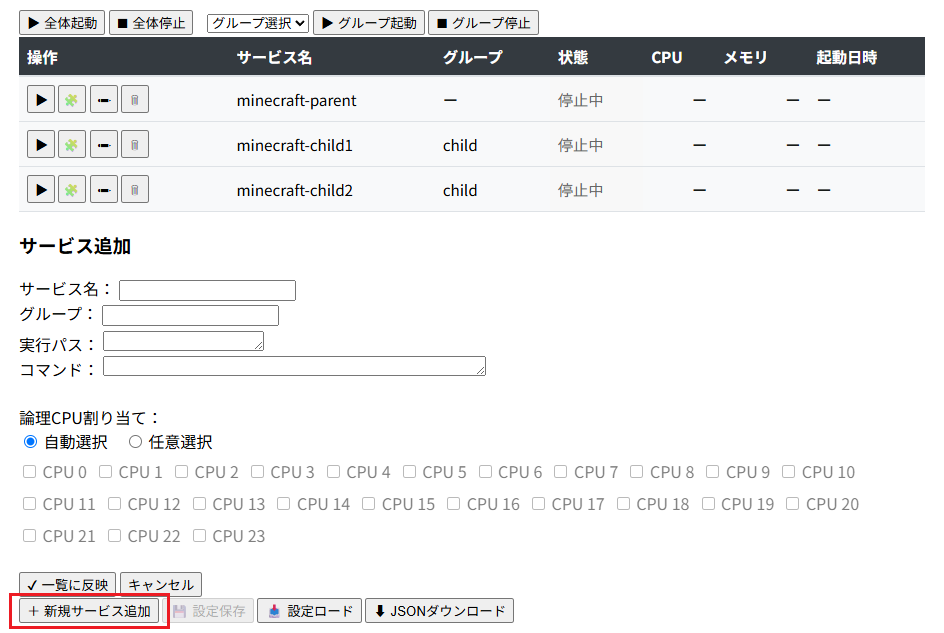Enable the CPU 23 checkbox
This screenshot has height=633, width=944.
coord(198,536)
